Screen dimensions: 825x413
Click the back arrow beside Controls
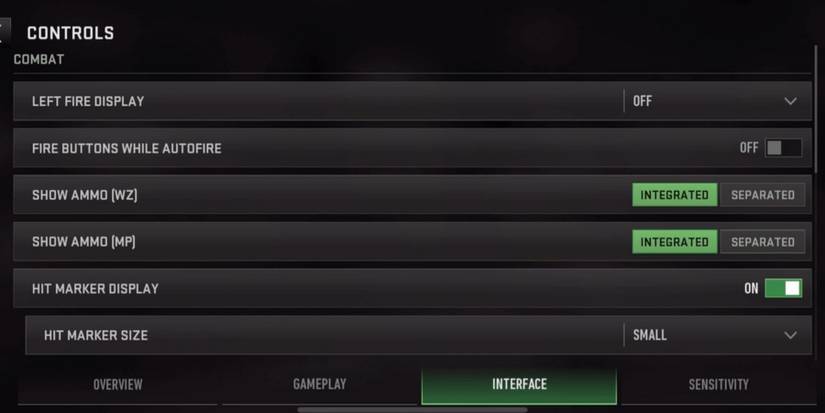coord(4,32)
